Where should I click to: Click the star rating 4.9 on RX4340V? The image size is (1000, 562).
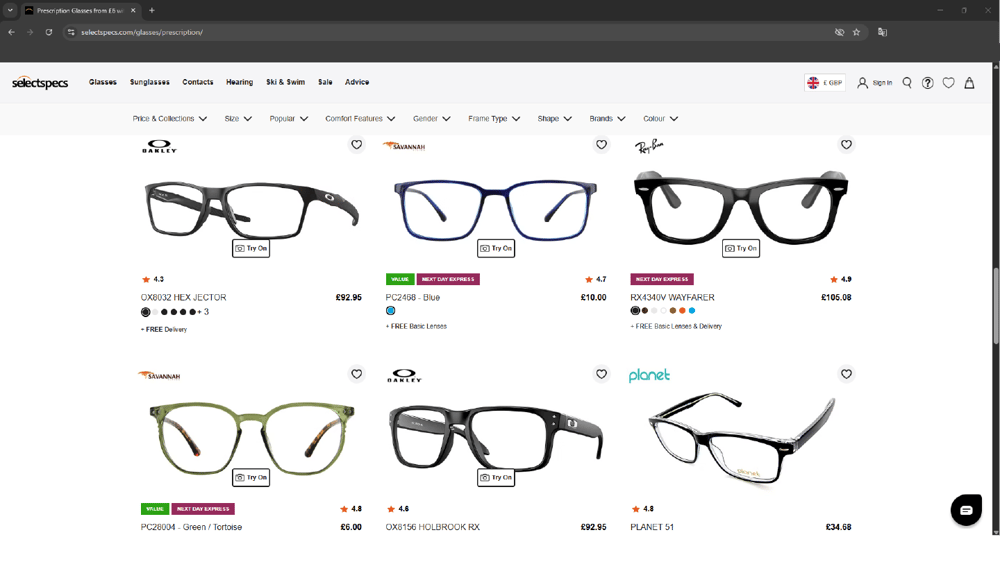tap(841, 279)
